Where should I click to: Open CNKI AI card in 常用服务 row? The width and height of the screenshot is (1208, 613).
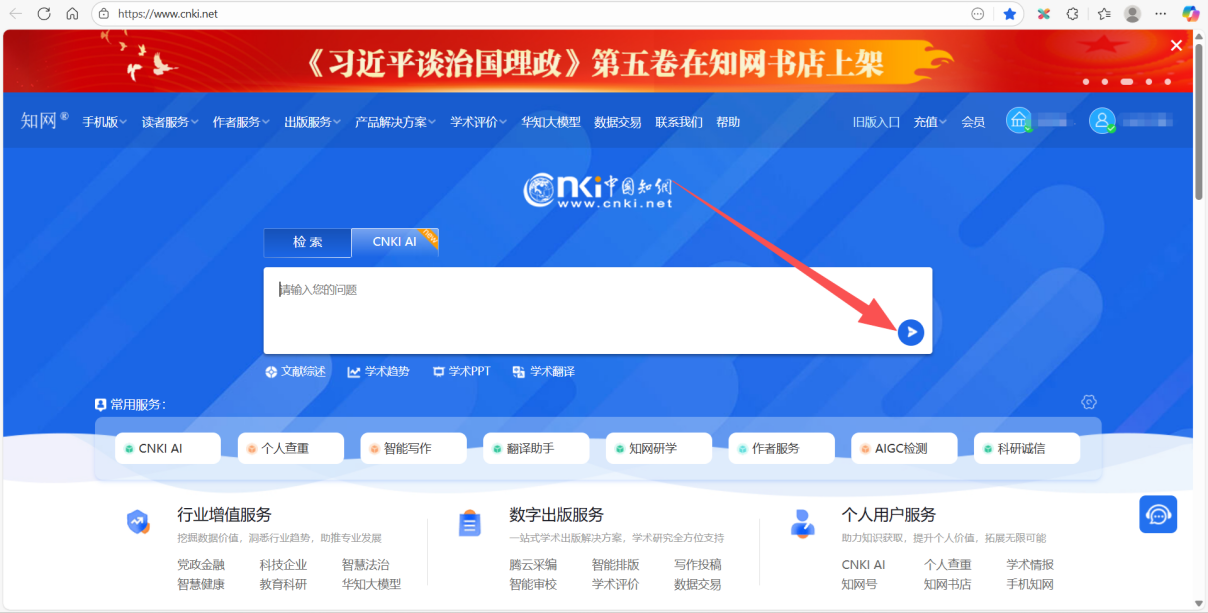[x=168, y=448]
